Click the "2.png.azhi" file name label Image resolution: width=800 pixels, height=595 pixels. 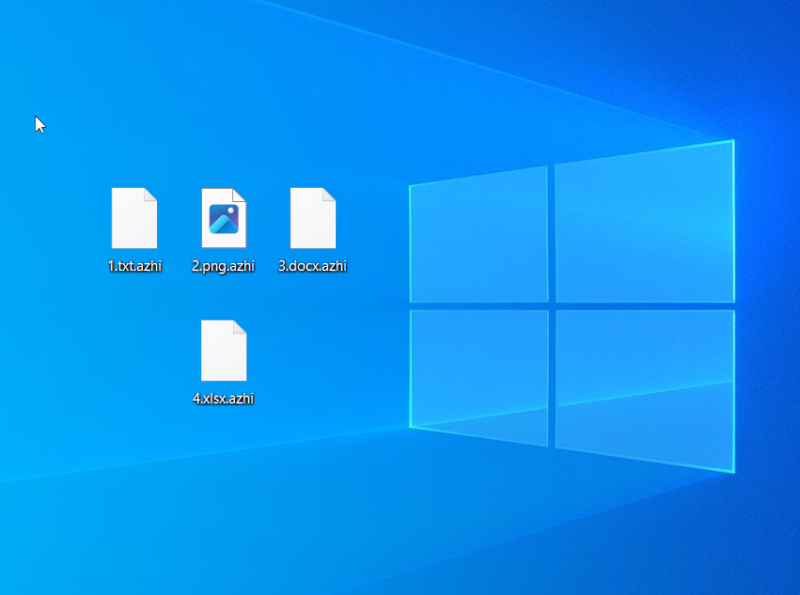tap(223, 266)
